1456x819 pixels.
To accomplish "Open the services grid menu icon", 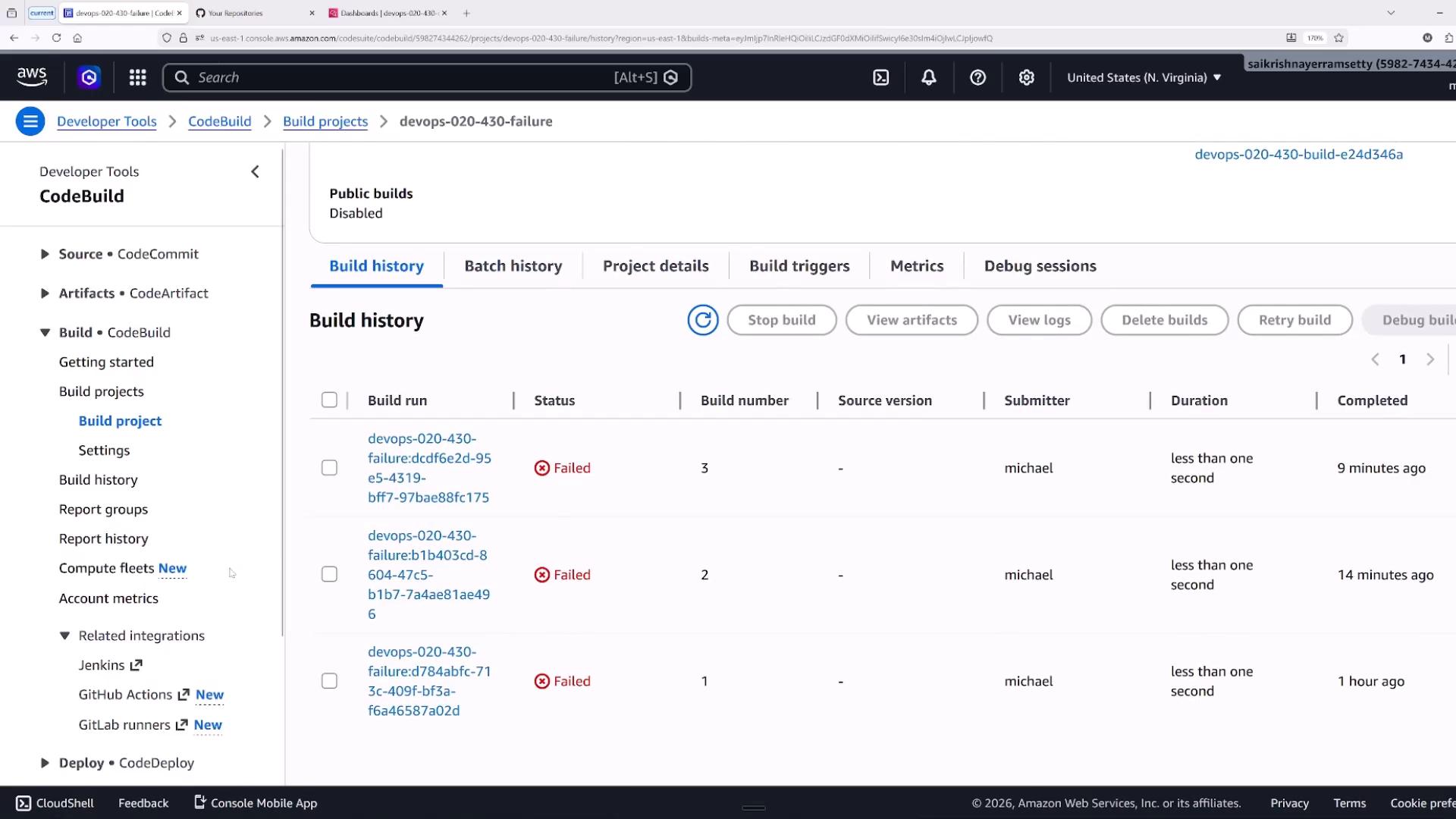I will pyautogui.click(x=137, y=77).
